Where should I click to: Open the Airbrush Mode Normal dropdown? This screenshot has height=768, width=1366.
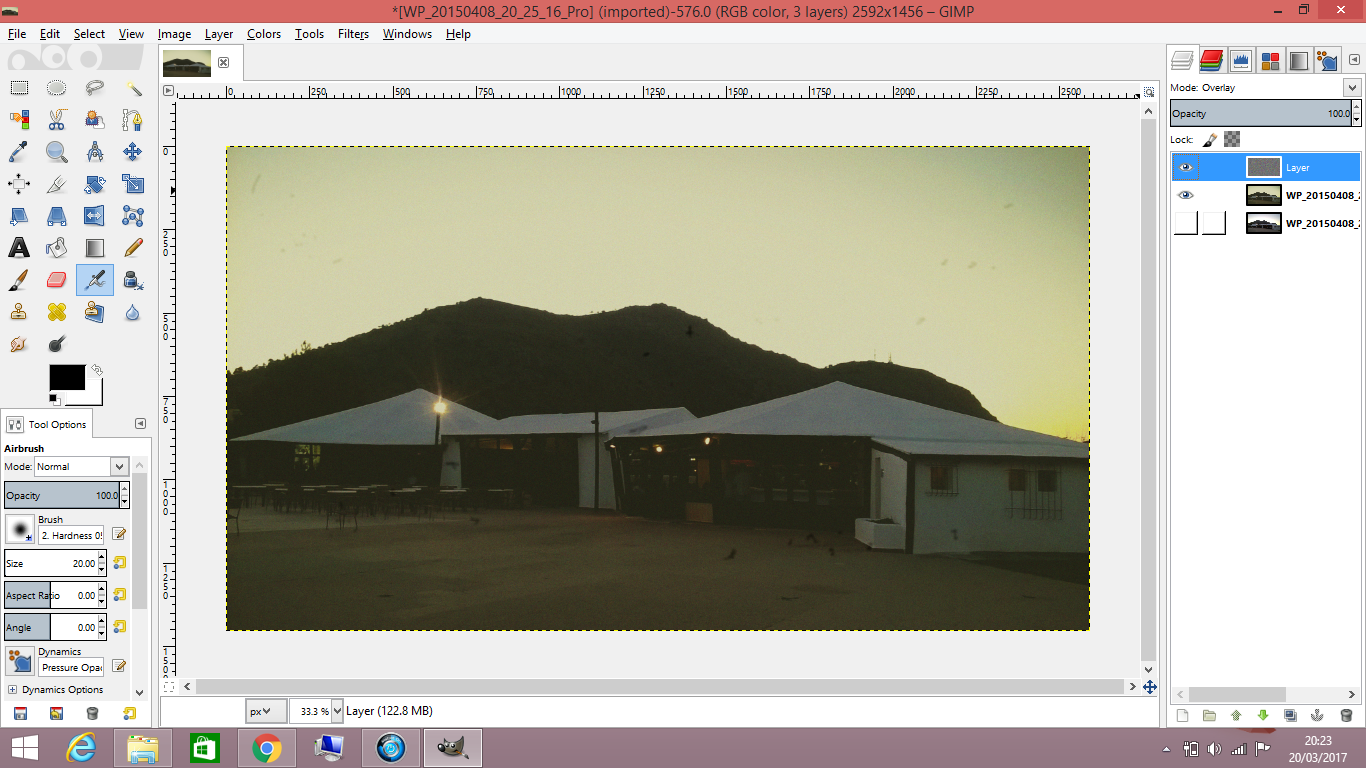click(119, 467)
